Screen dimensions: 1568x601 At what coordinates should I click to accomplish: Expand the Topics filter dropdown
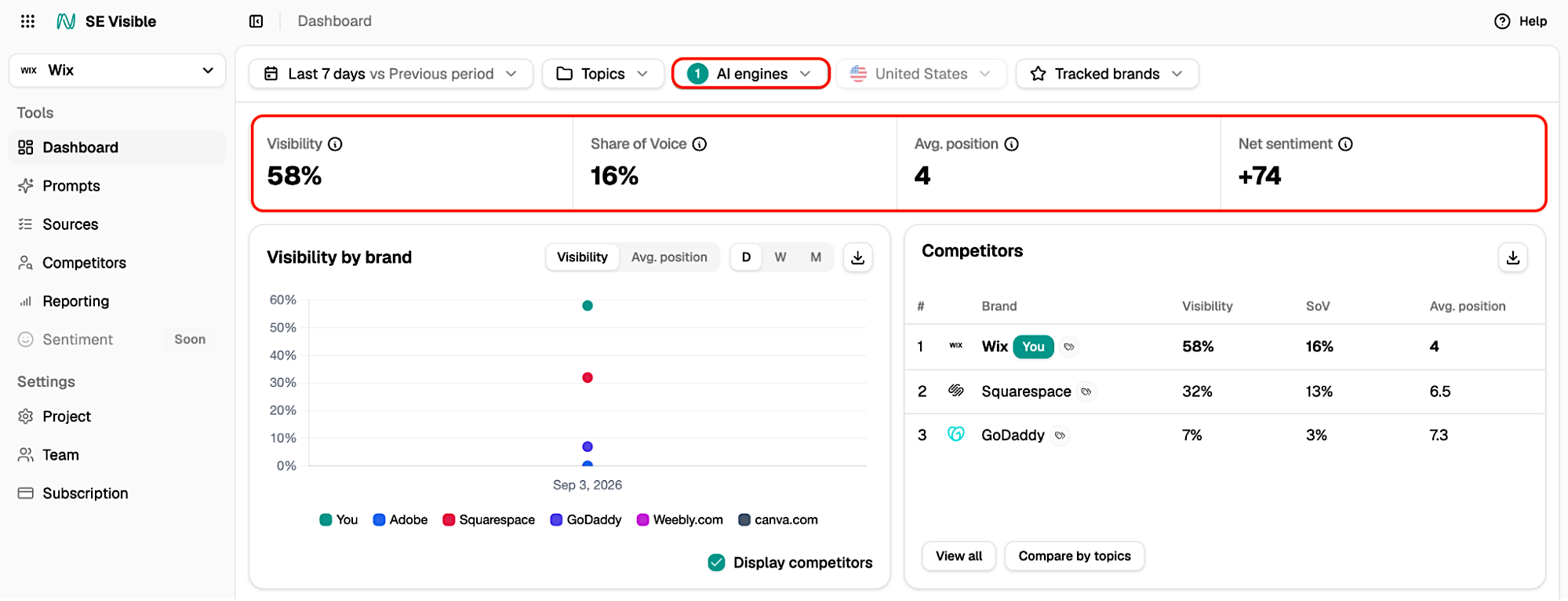(603, 74)
